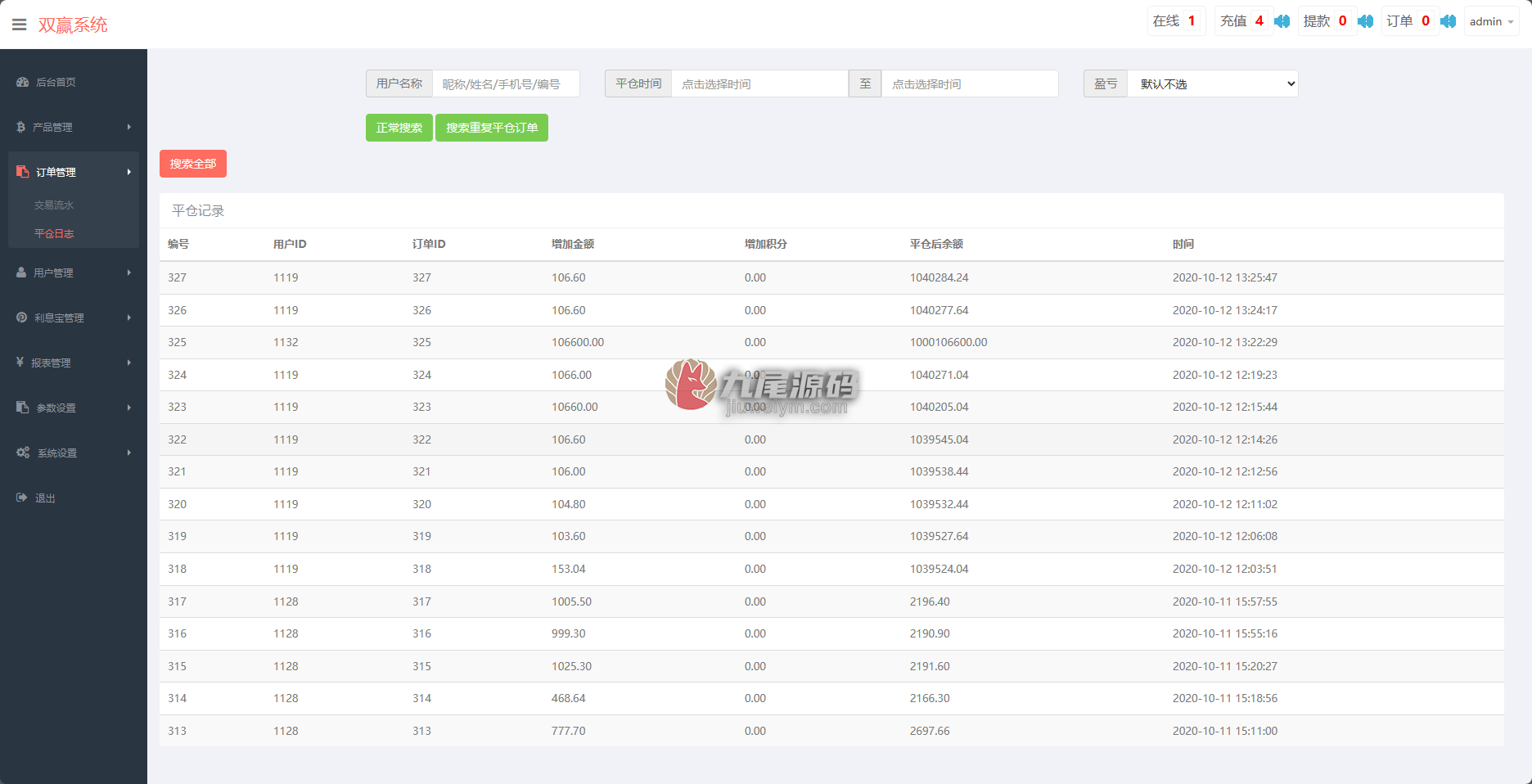Click the 正常搜索 green button
Viewport: 1532px width, 784px height.
(x=399, y=128)
